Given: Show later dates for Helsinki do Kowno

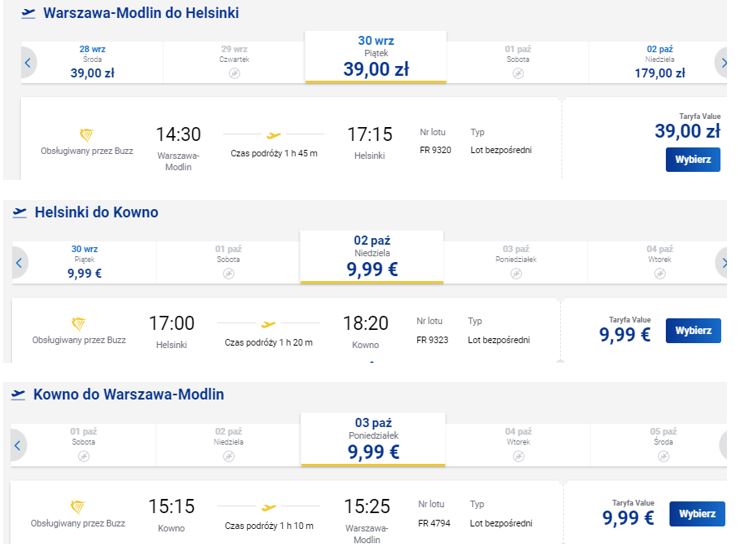Looking at the screenshot, I should (722, 262).
